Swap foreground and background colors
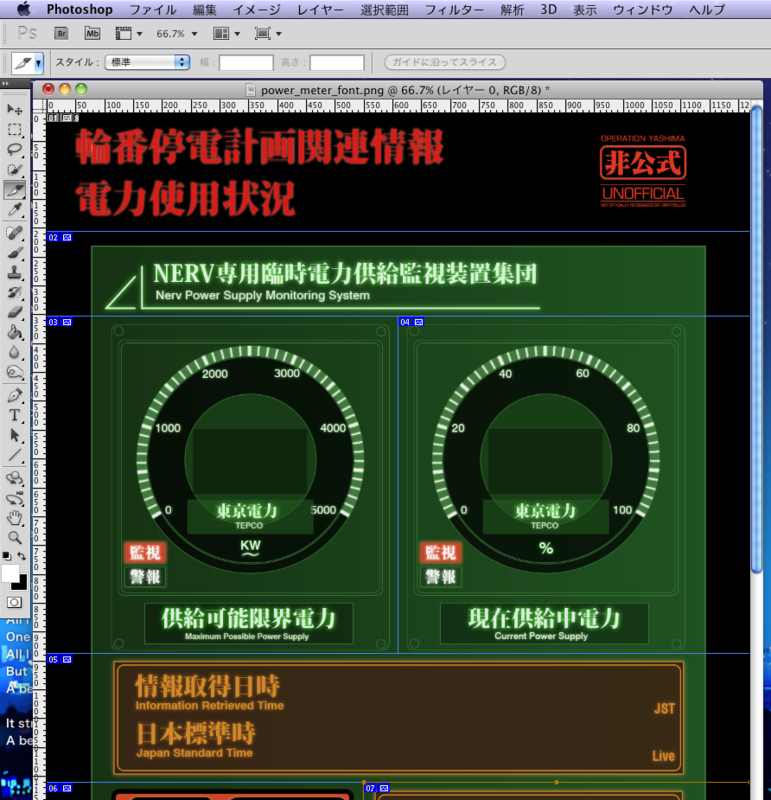The height and width of the screenshot is (800, 771). [21, 556]
